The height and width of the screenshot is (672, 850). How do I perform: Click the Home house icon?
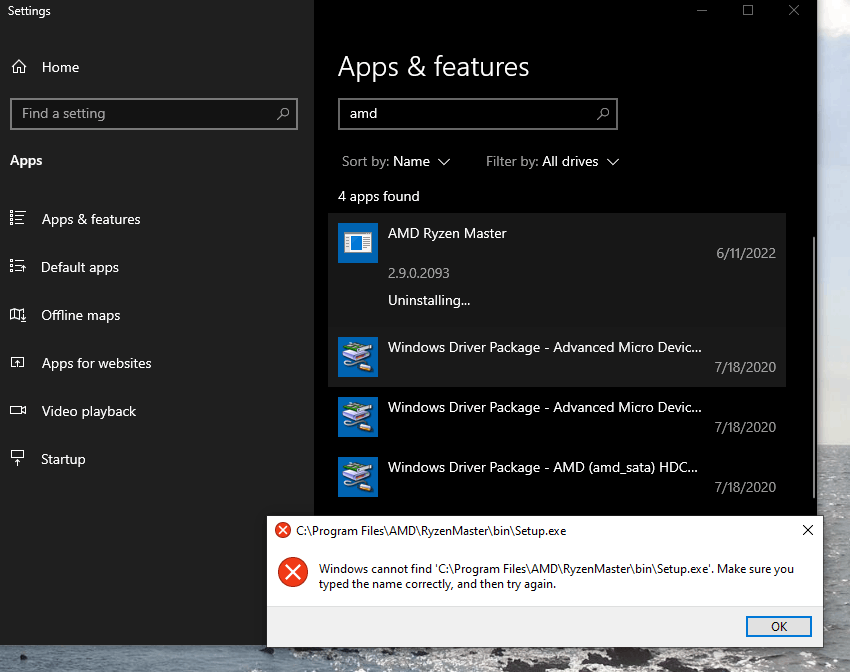pyautogui.click(x=19, y=67)
